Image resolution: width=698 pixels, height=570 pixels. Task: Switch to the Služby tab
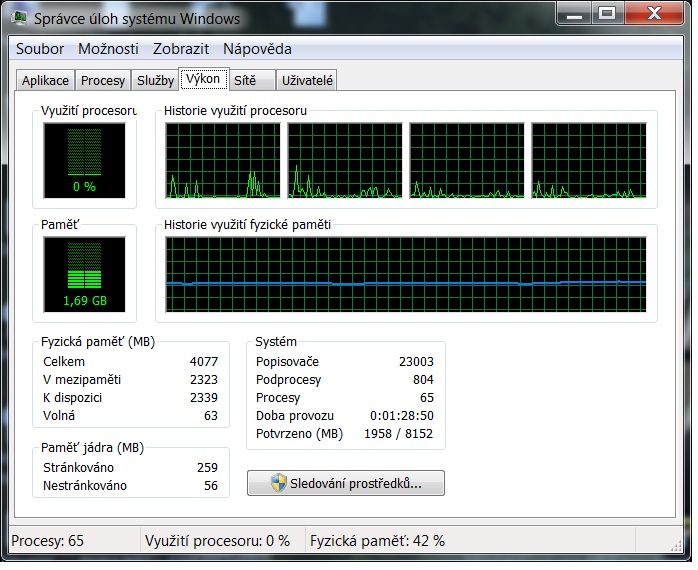coord(155,81)
